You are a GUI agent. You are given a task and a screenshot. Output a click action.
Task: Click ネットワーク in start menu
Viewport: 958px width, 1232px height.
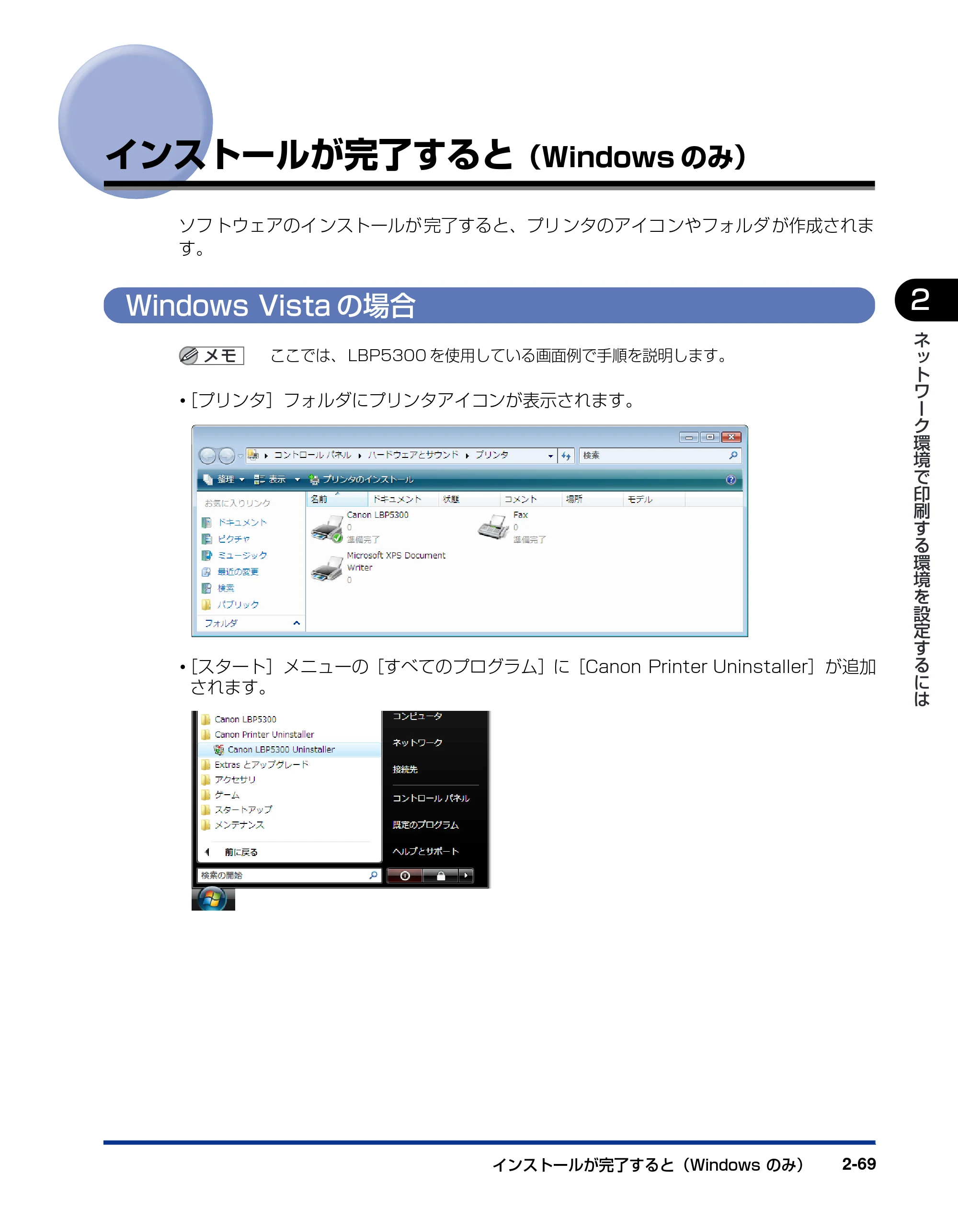(x=418, y=742)
